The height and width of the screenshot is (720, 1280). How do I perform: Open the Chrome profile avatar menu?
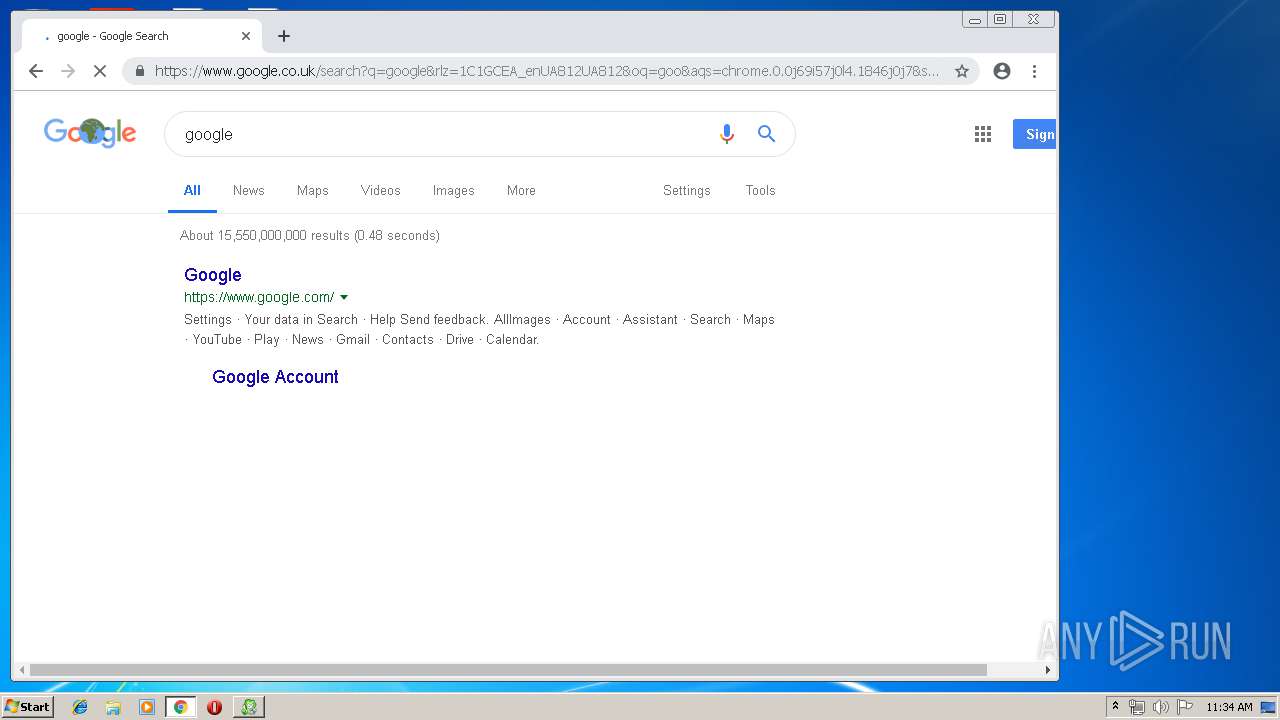point(1002,71)
